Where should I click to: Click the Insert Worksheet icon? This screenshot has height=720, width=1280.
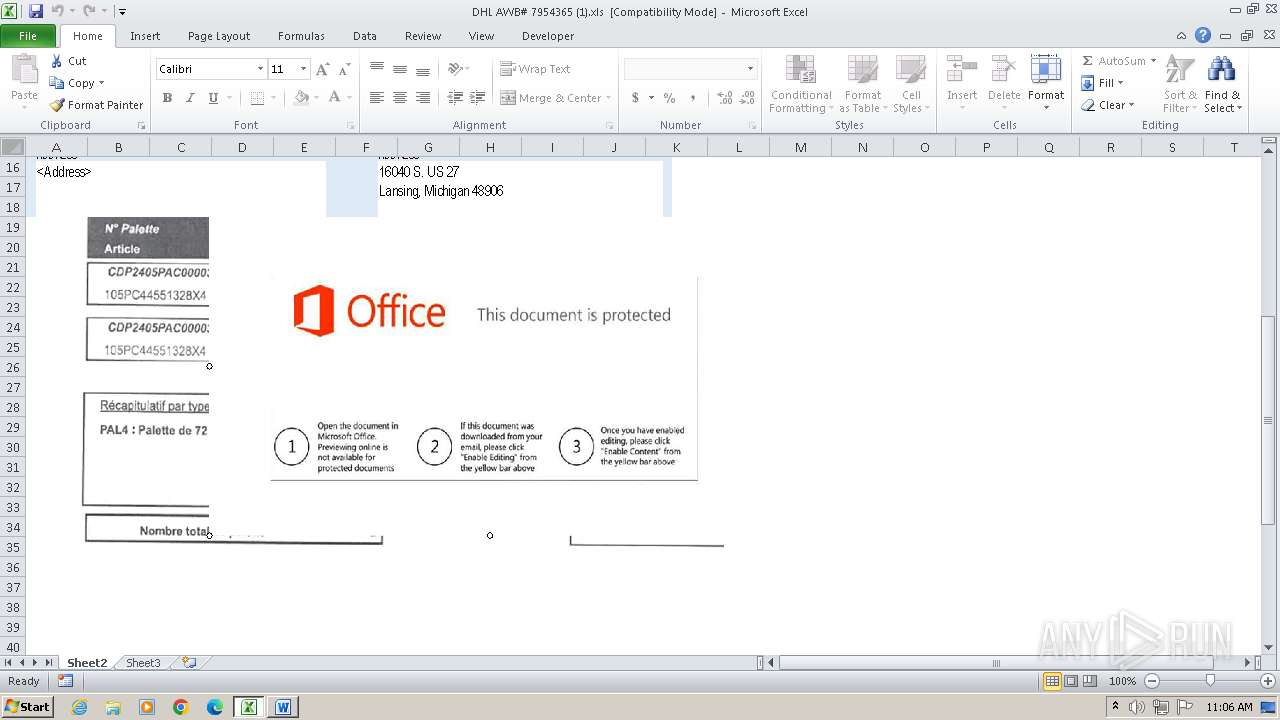[x=189, y=663]
